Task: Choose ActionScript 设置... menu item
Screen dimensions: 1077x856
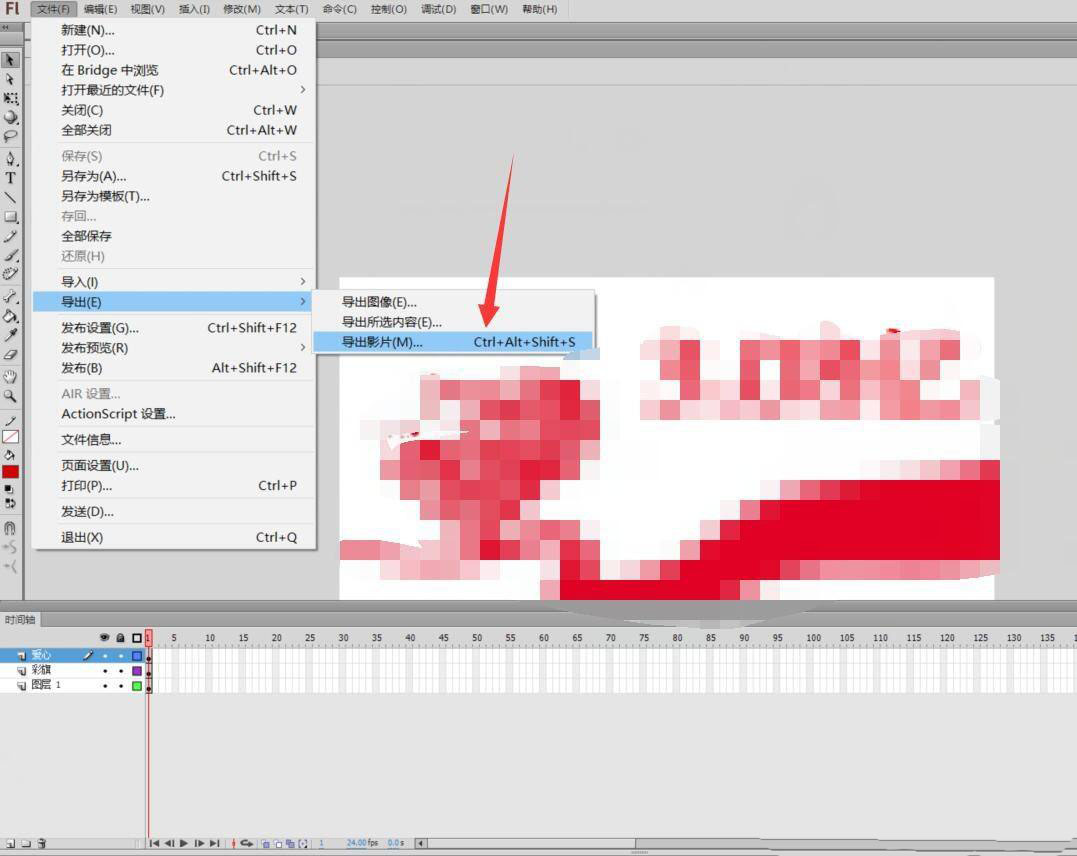Action: [174, 414]
